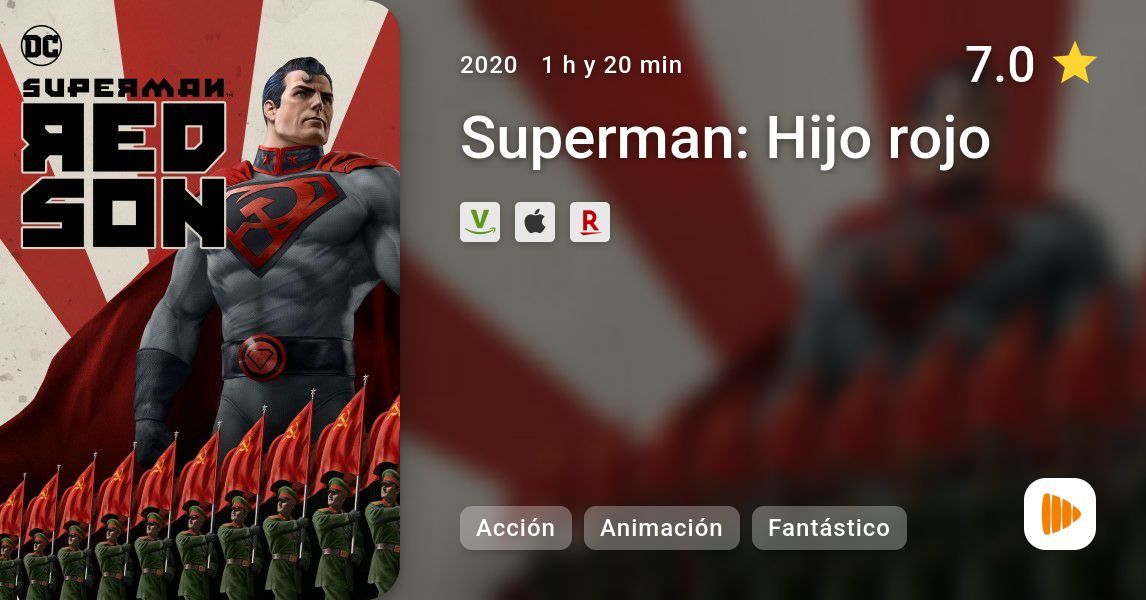1146x600 pixels.
Task: Click the SUPERMAN wordmark on the poster
Action: click(124, 88)
